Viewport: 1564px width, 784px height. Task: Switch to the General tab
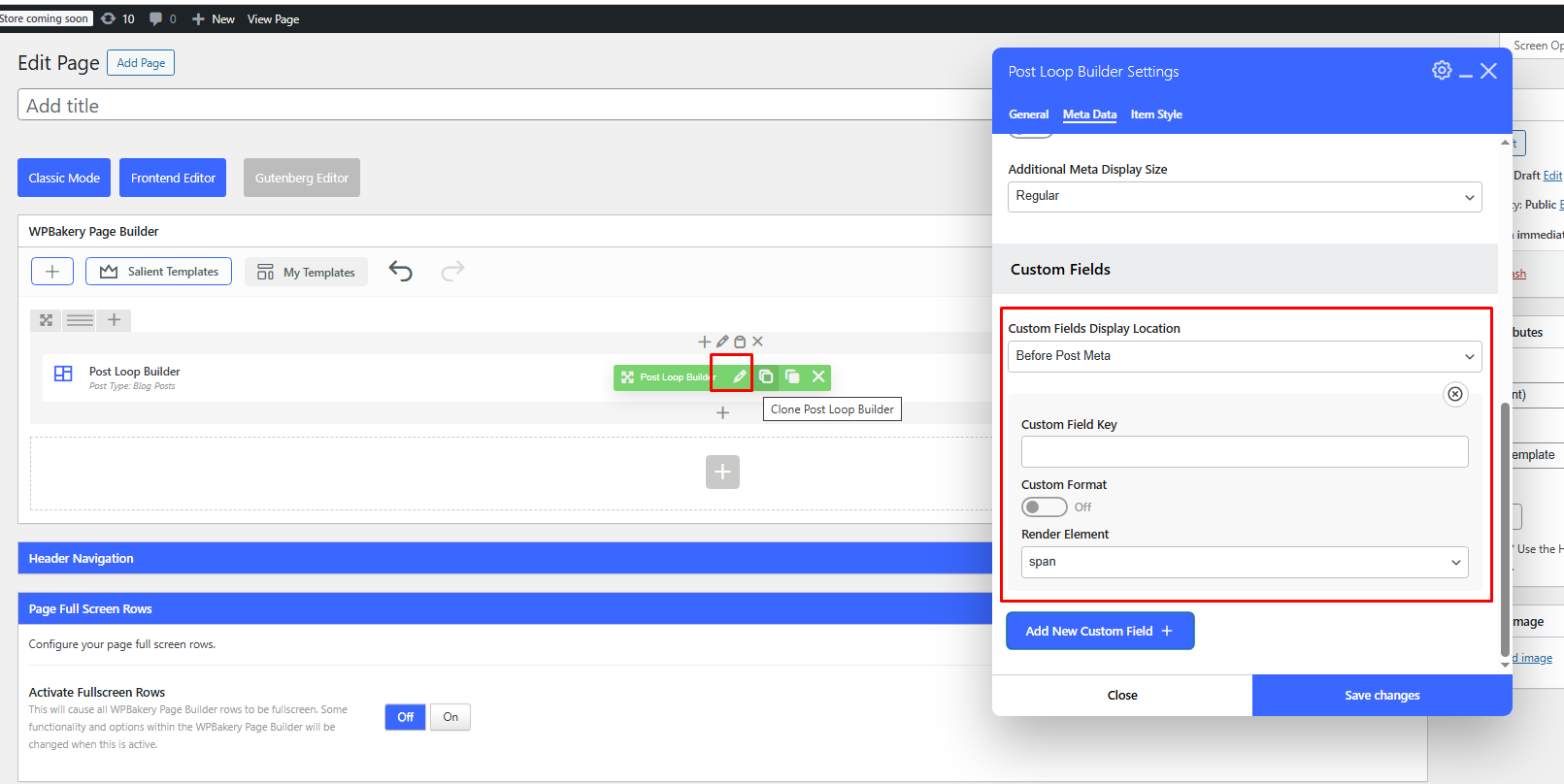(1028, 114)
